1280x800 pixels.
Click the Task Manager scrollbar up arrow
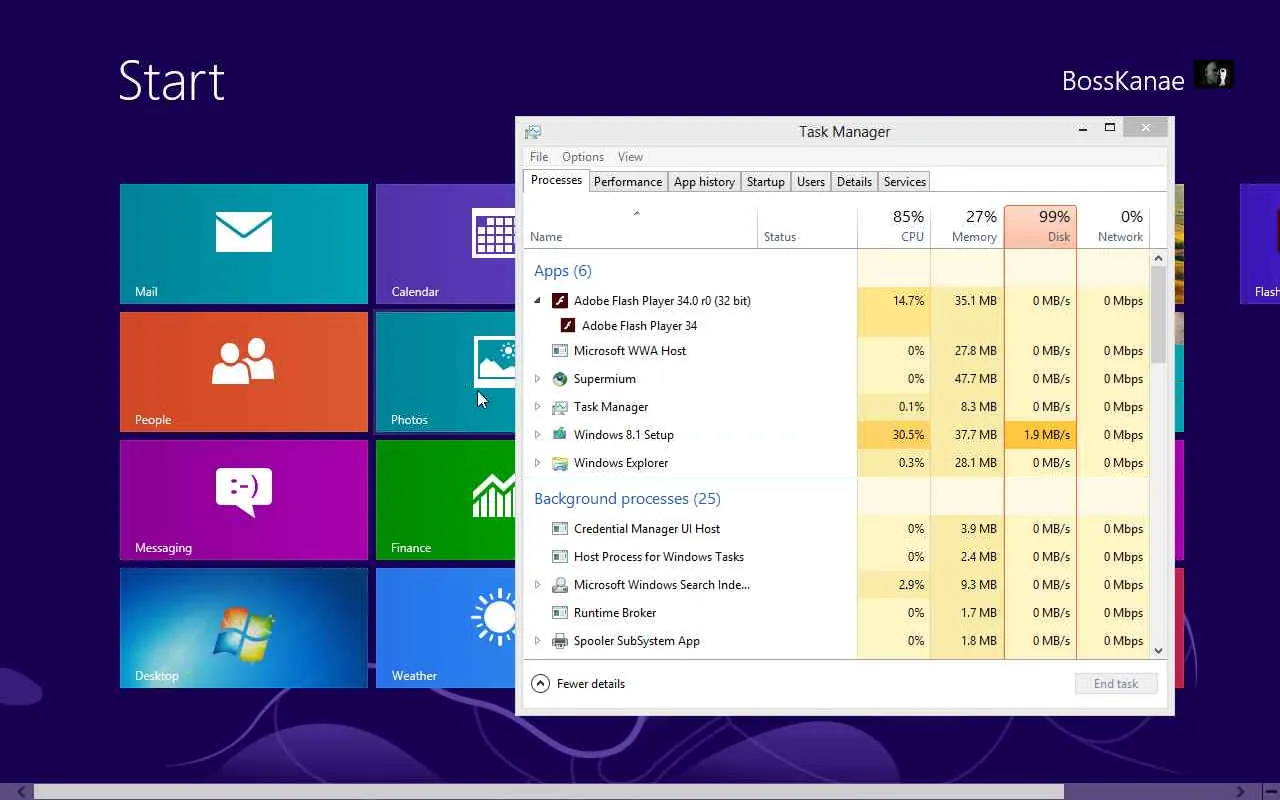(1159, 258)
